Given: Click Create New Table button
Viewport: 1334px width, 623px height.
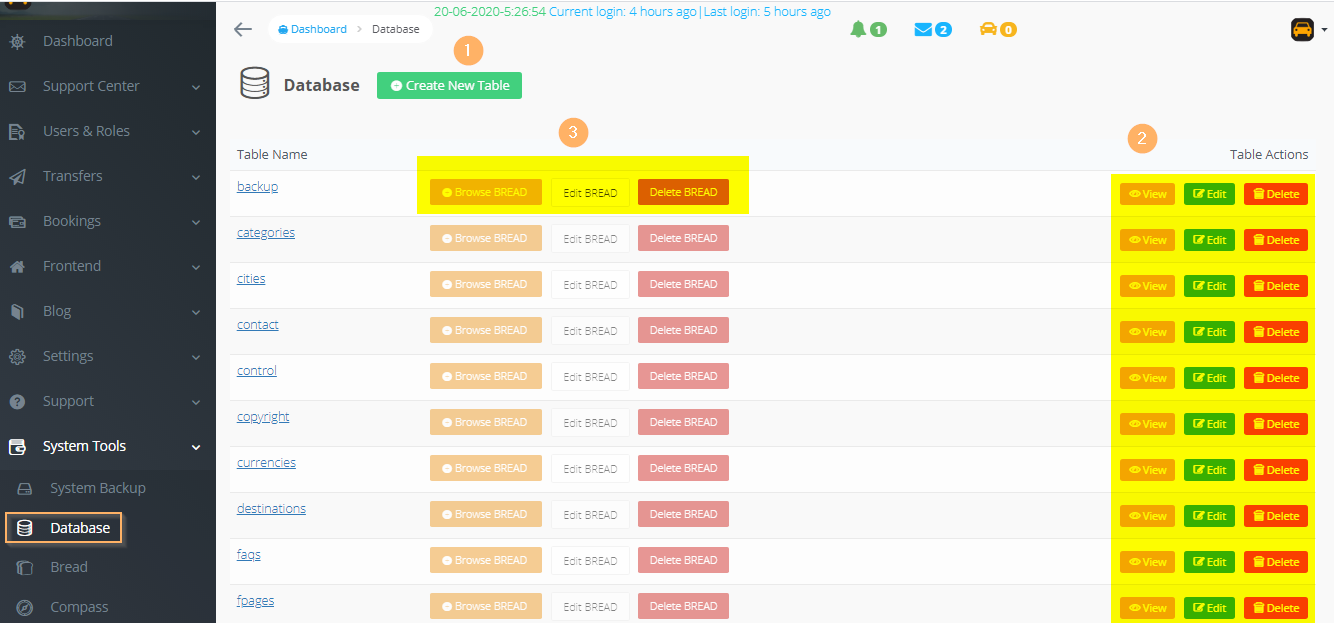Looking at the screenshot, I should point(449,86).
